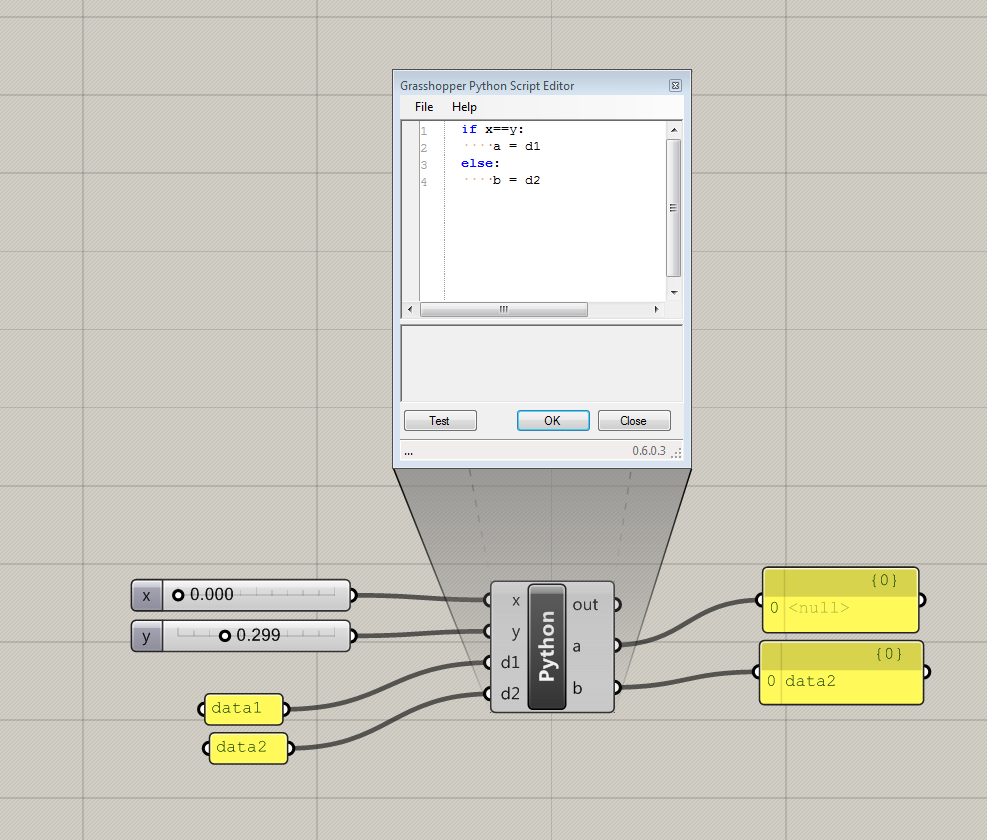
Task: Click the script output console area
Action: click(x=541, y=363)
